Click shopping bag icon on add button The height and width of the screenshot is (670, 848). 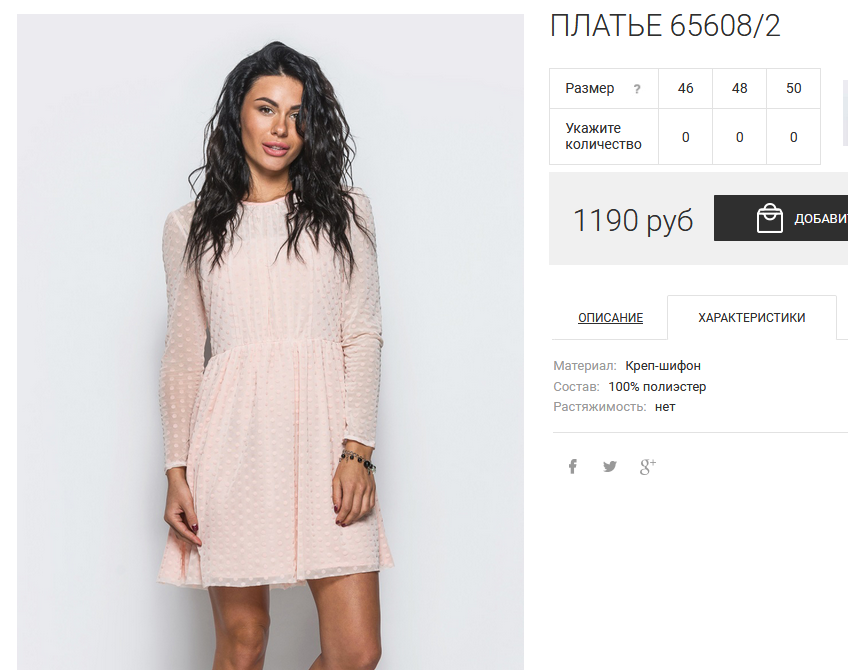tap(770, 218)
